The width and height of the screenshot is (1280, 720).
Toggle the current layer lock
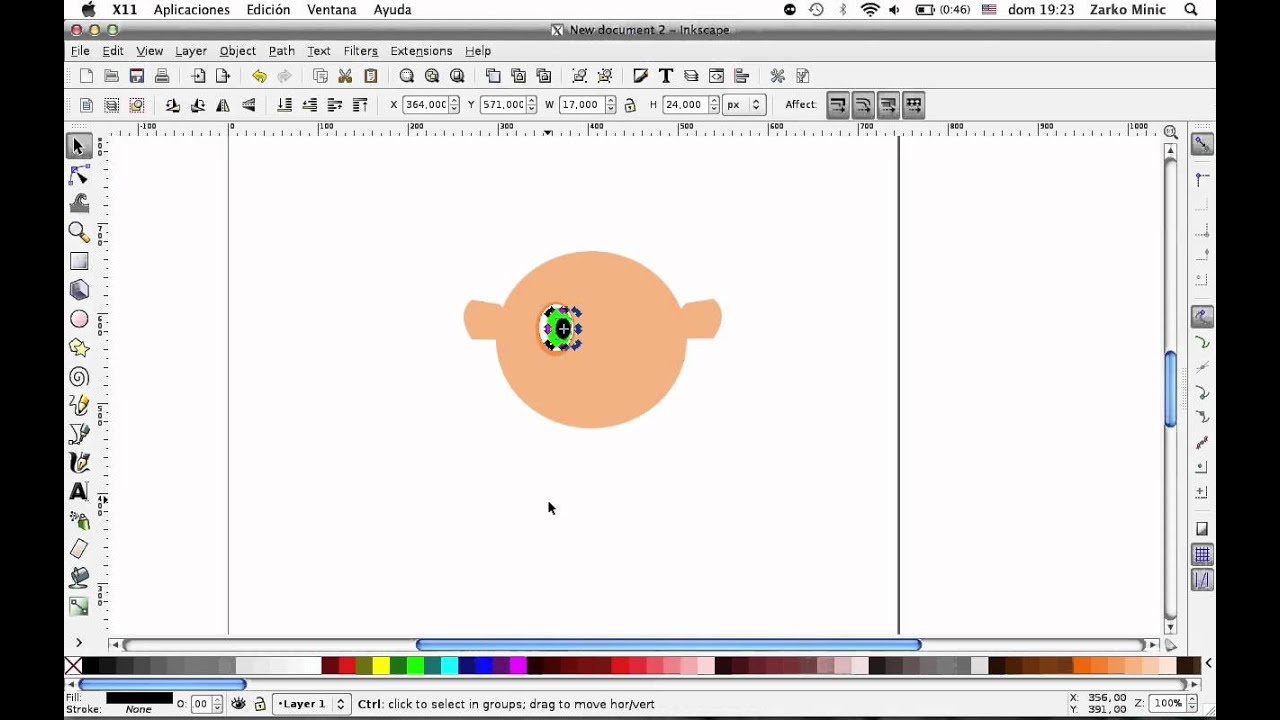click(x=260, y=704)
